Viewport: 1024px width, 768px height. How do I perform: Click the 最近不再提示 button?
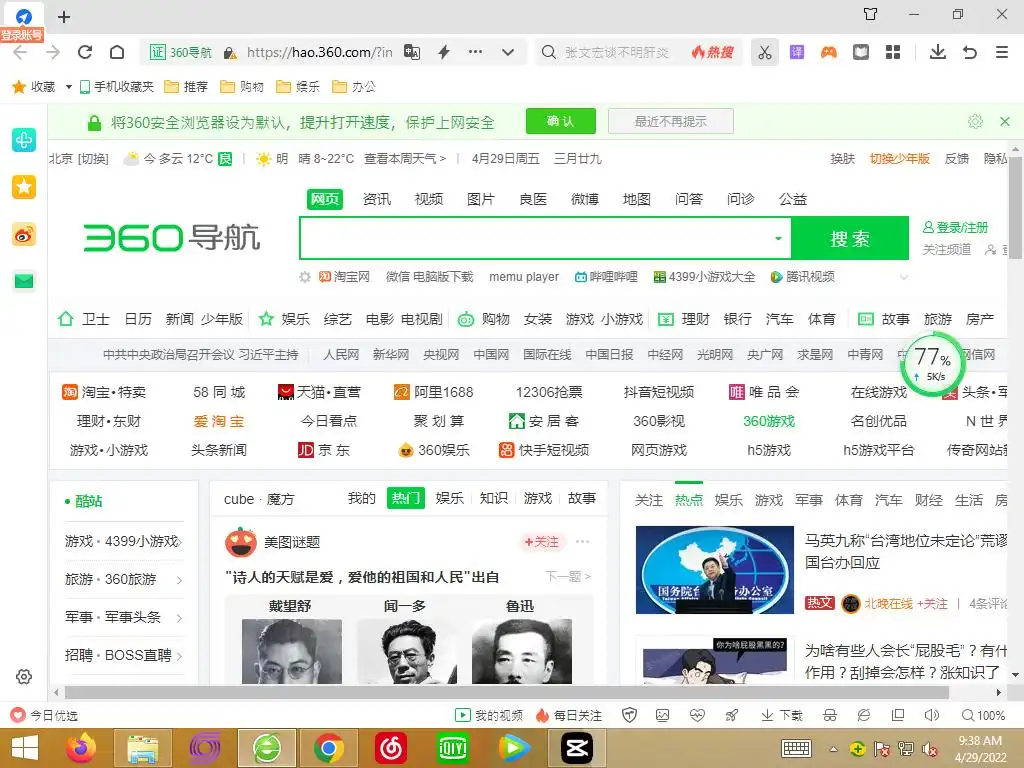pos(671,121)
